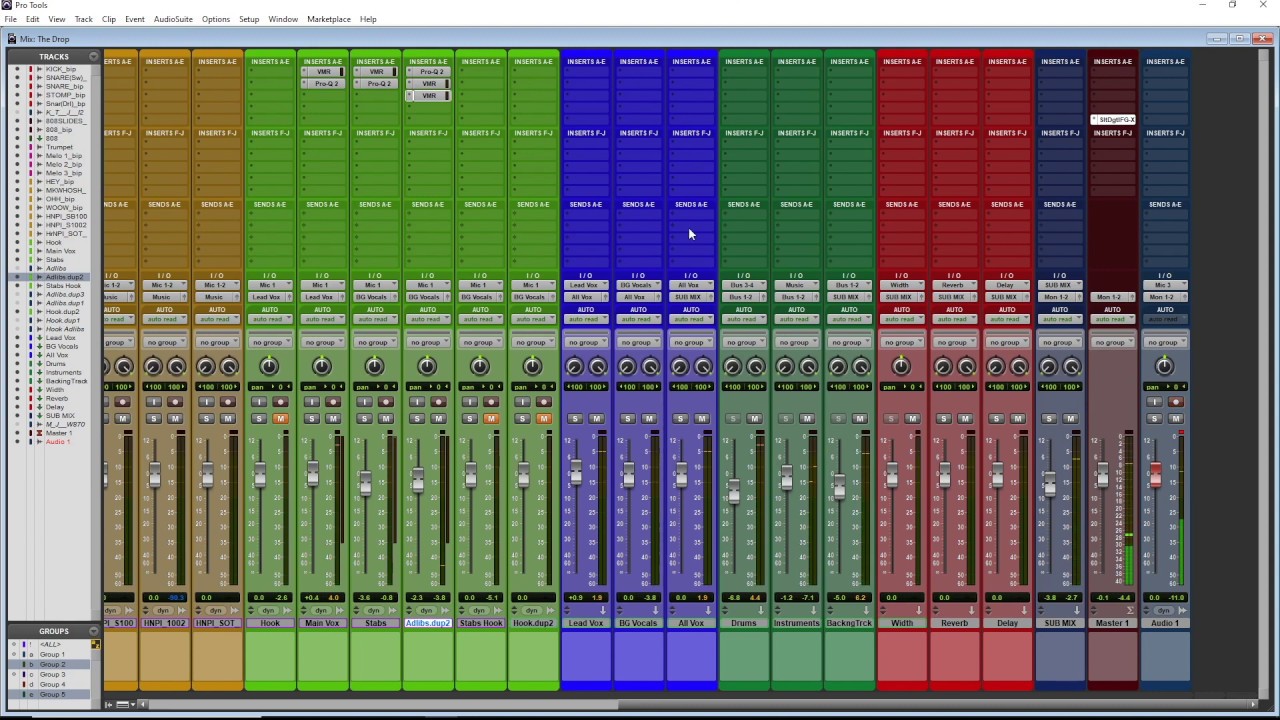Image resolution: width=1280 pixels, height=720 pixels.
Task: Solo the Main Vox track
Action: pyautogui.click(x=311, y=419)
